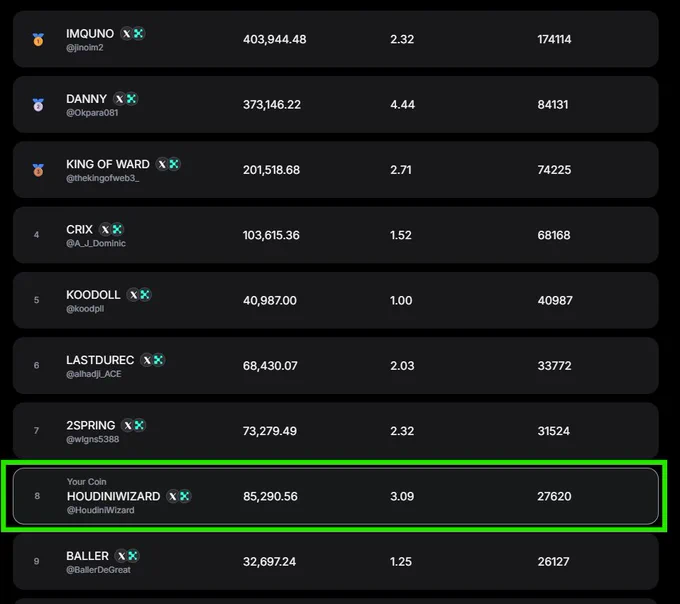Click the score 68168

pyautogui.click(x=554, y=235)
